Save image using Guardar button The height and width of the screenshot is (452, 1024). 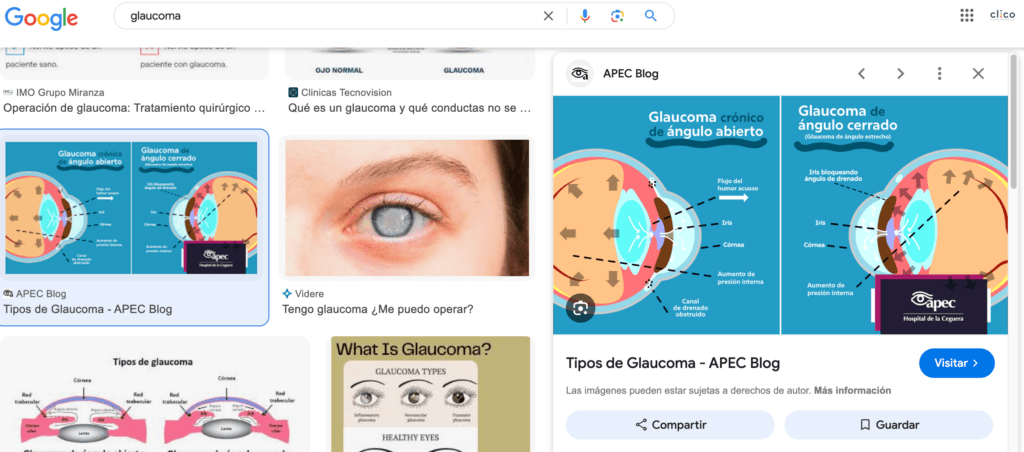pyautogui.click(x=889, y=425)
